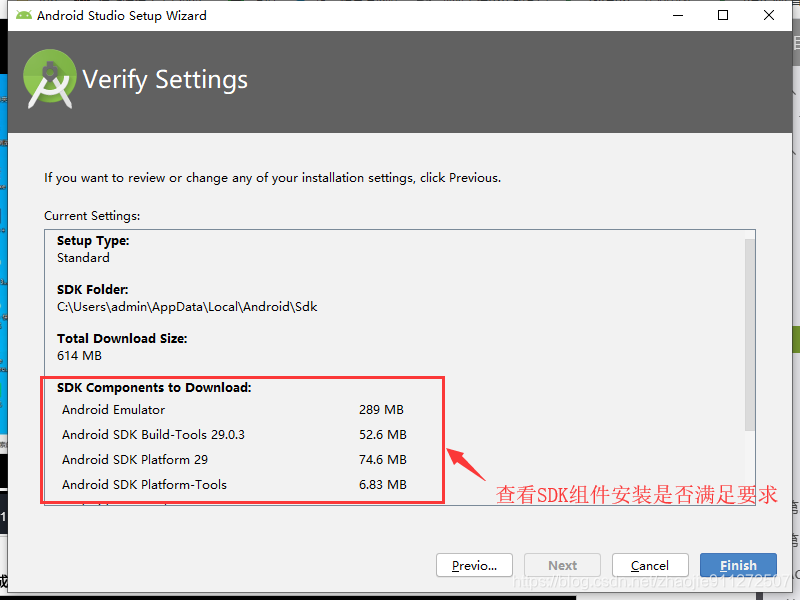Click the 289 MB emulator size value
Screen dimensions: 800x600
[381, 410]
